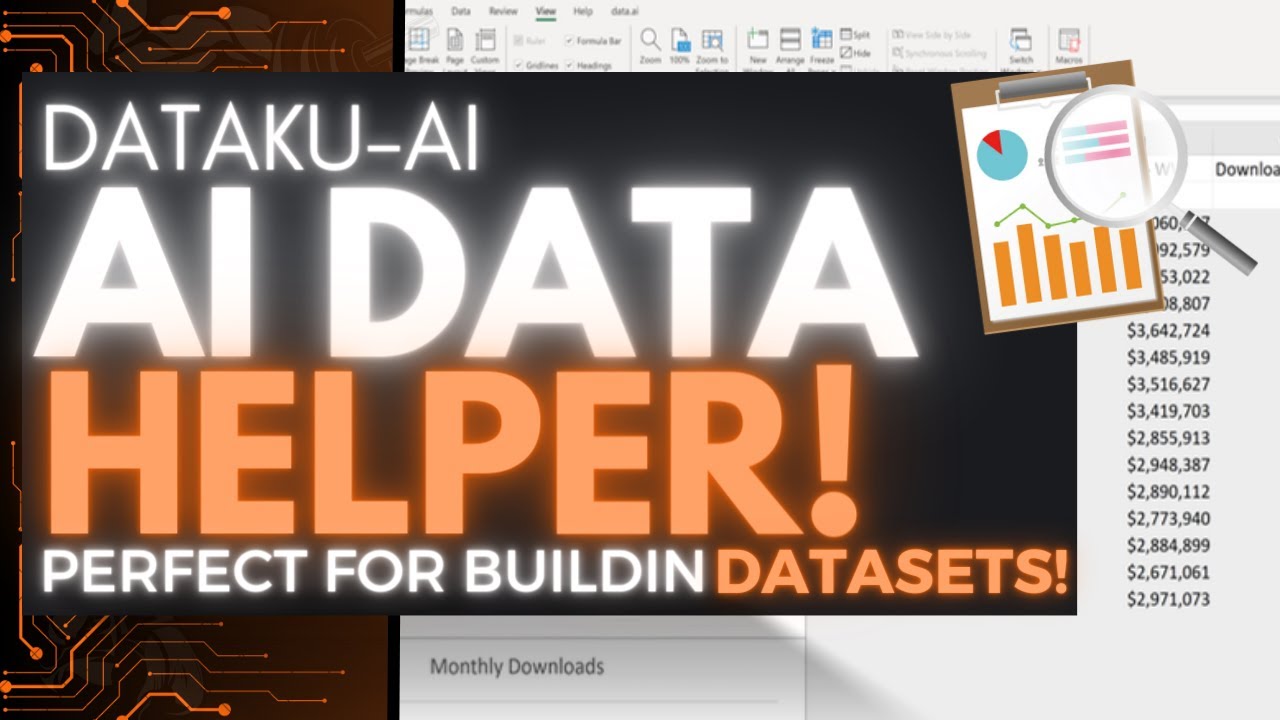Viewport: 1280px width, 720px height.
Task: Open the data.ai ribbon tab
Action: (626, 11)
